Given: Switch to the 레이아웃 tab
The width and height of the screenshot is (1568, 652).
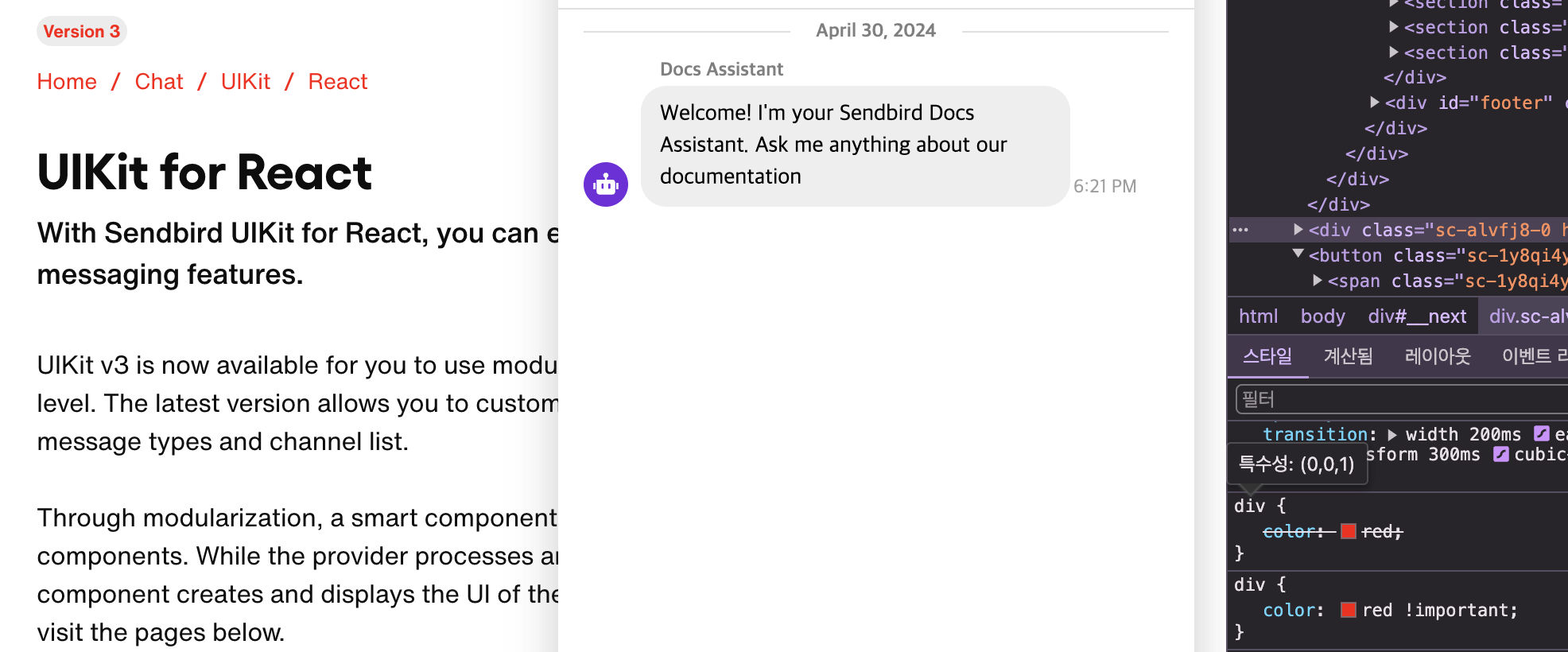Looking at the screenshot, I should pyautogui.click(x=1437, y=356).
